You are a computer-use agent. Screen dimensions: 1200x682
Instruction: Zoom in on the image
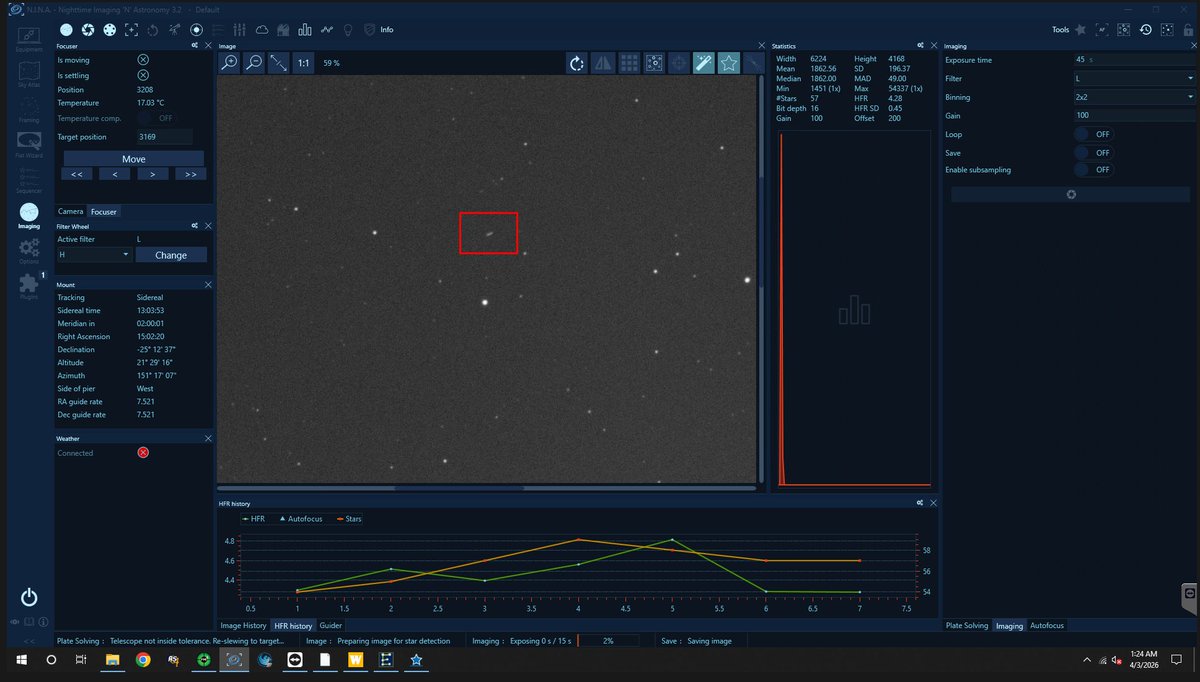tap(229, 63)
